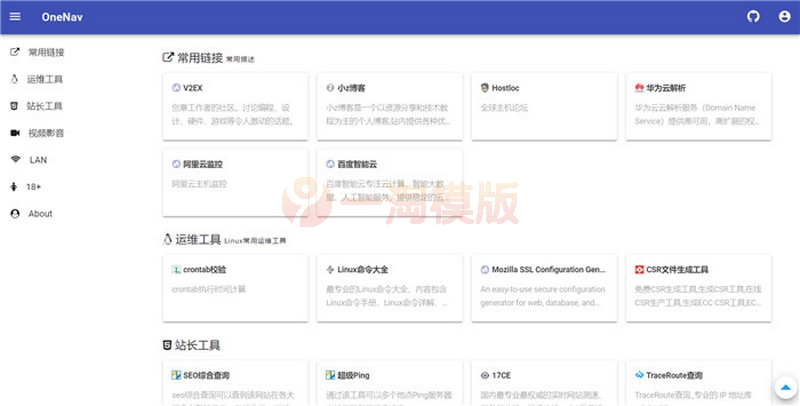Click the 超级Ping favicon icon
Viewport: 800px width, 406px height.
pyautogui.click(x=330, y=375)
